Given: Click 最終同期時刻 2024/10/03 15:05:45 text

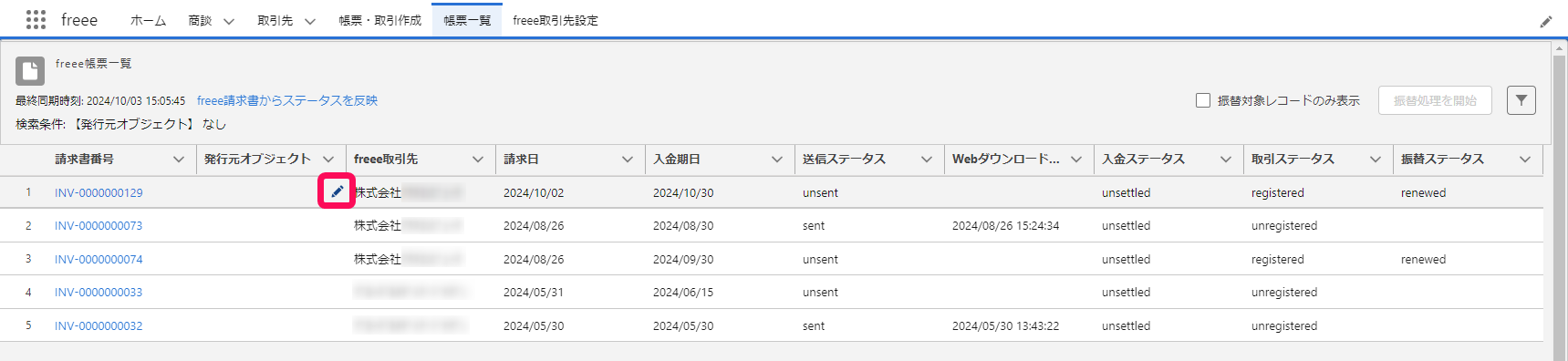Looking at the screenshot, I should point(100,100).
